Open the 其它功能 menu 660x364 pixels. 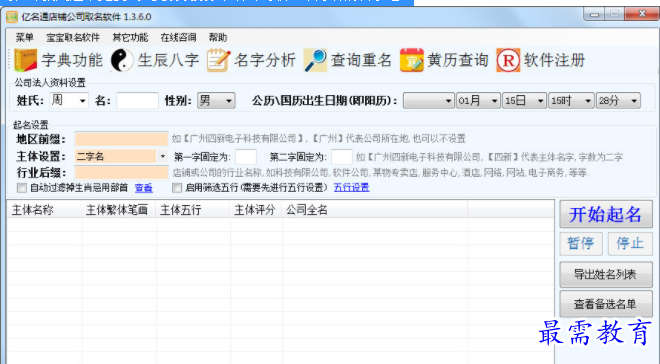pos(130,37)
